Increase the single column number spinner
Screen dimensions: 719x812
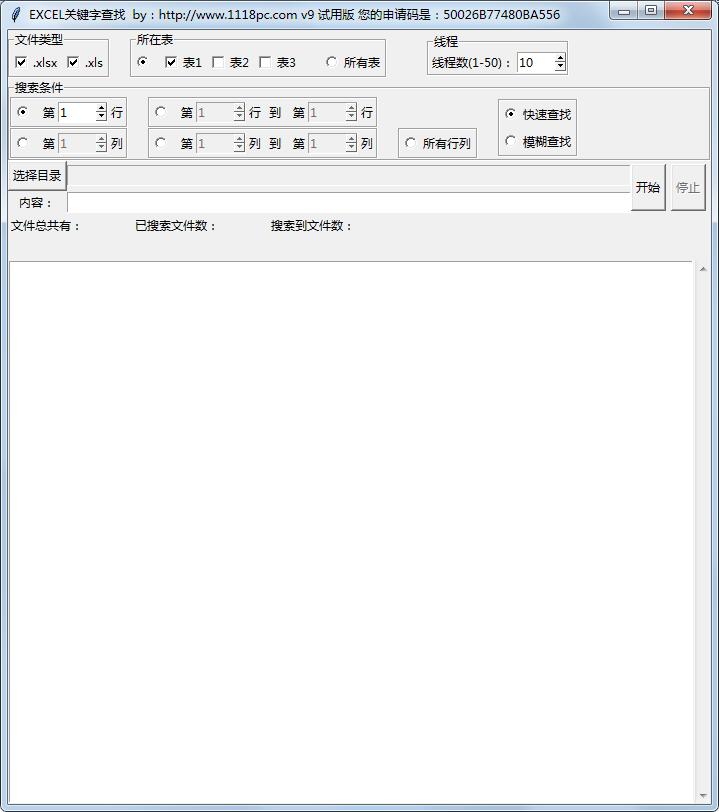pyautogui.click(x=102, y=139)
